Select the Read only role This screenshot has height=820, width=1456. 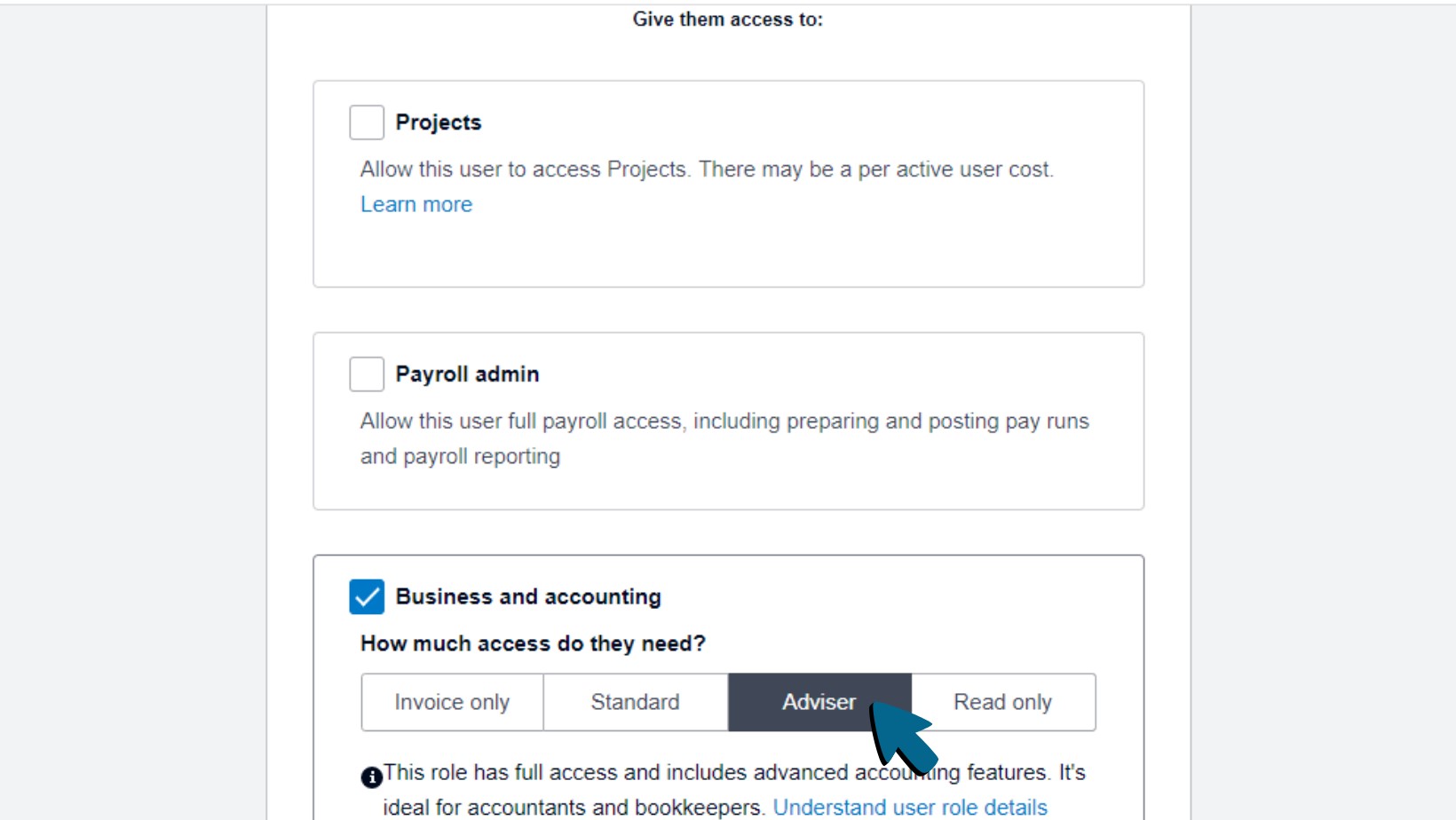point(1001,702)
